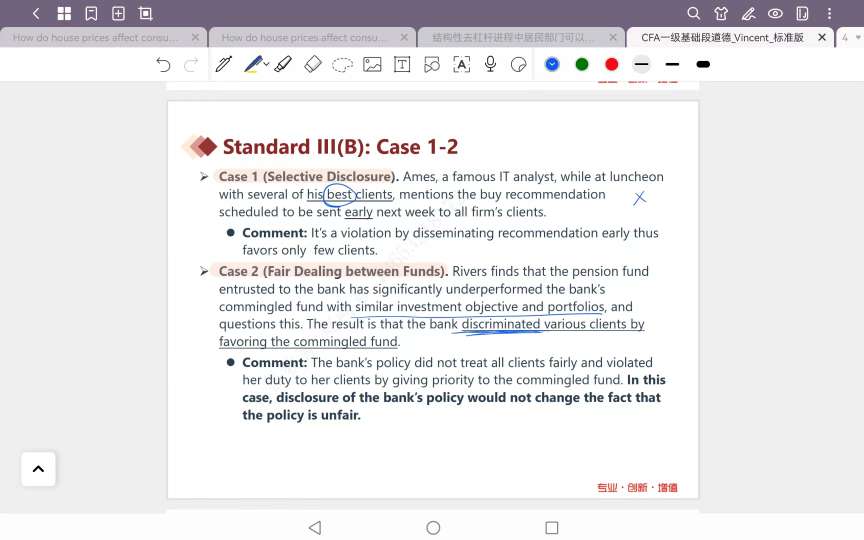Switch to the third Chinese-titled tab

[514, 37]
